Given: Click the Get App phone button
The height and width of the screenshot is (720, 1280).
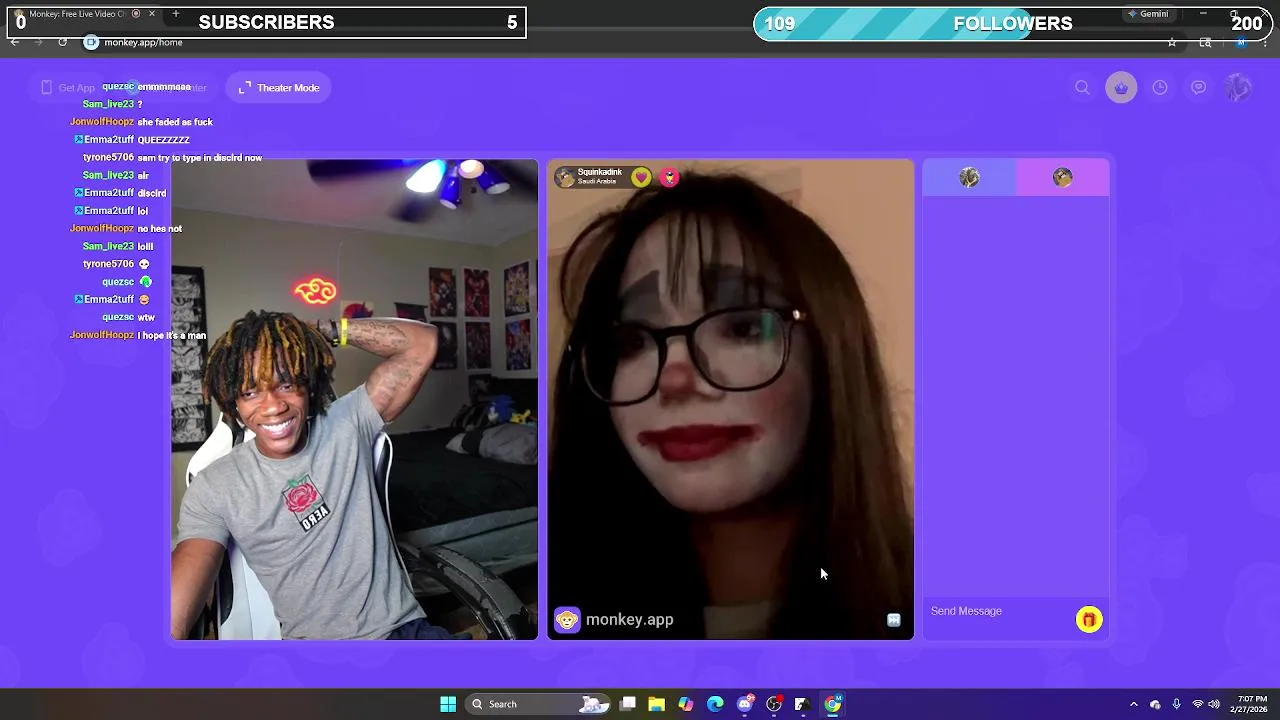Looking at the screenshot, I should (x=68, y=88).
